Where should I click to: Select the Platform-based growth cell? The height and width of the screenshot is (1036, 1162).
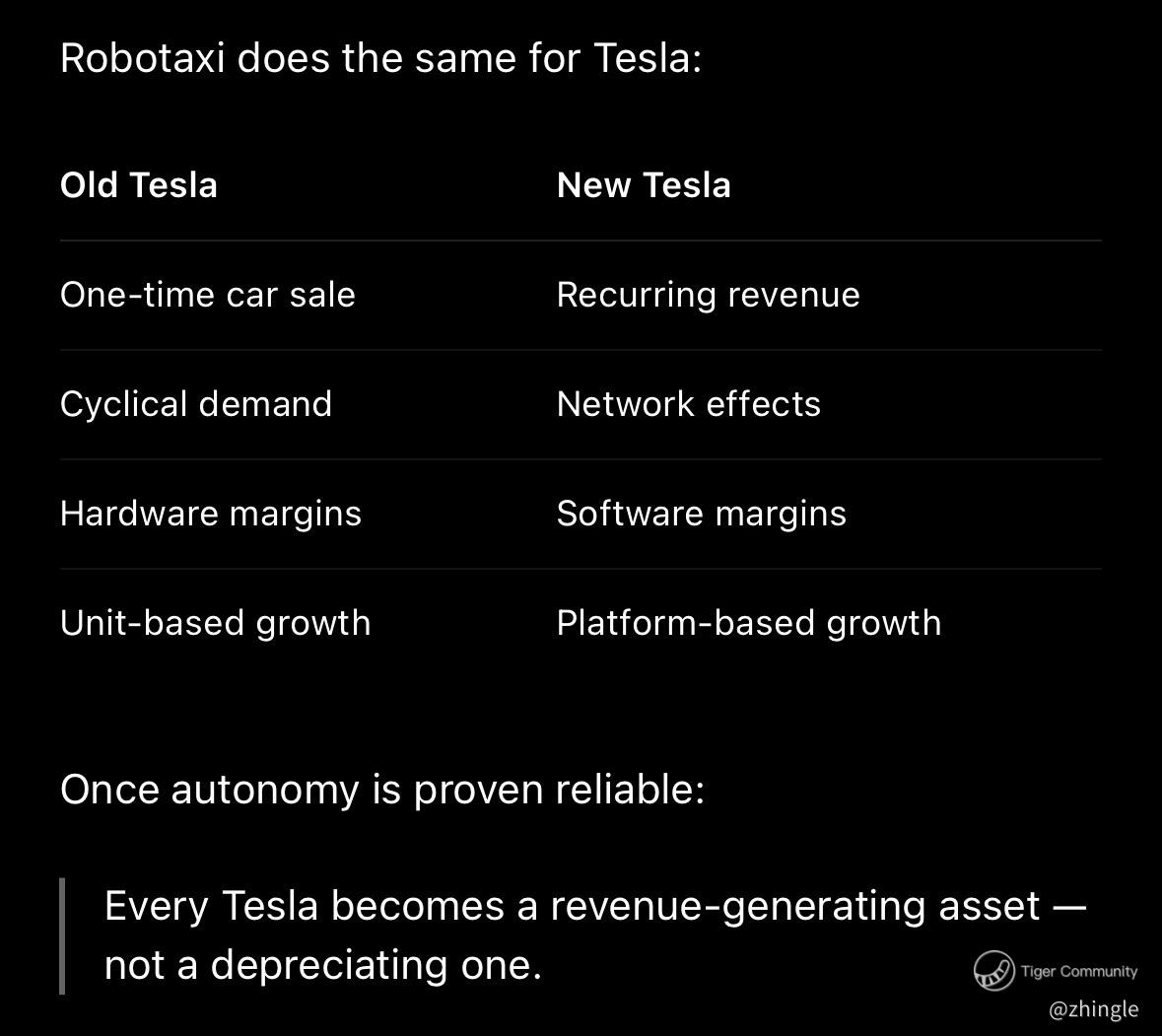[x=748, y=623]
